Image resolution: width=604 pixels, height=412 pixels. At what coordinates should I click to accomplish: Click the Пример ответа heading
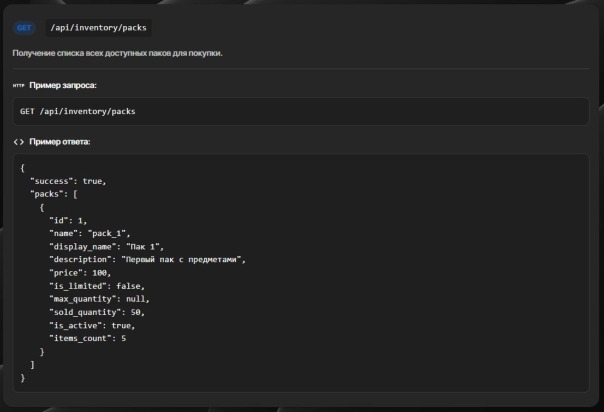[59, 142]
